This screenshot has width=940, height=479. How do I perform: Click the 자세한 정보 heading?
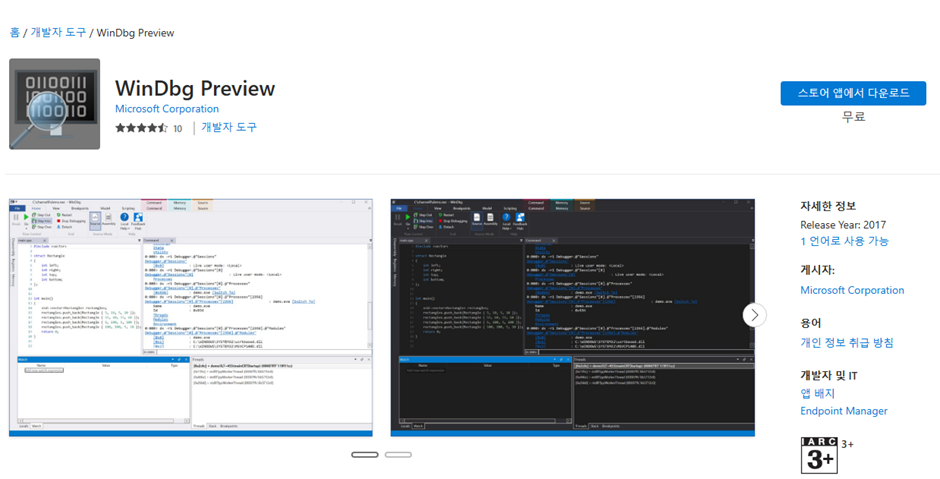[828, 206]
